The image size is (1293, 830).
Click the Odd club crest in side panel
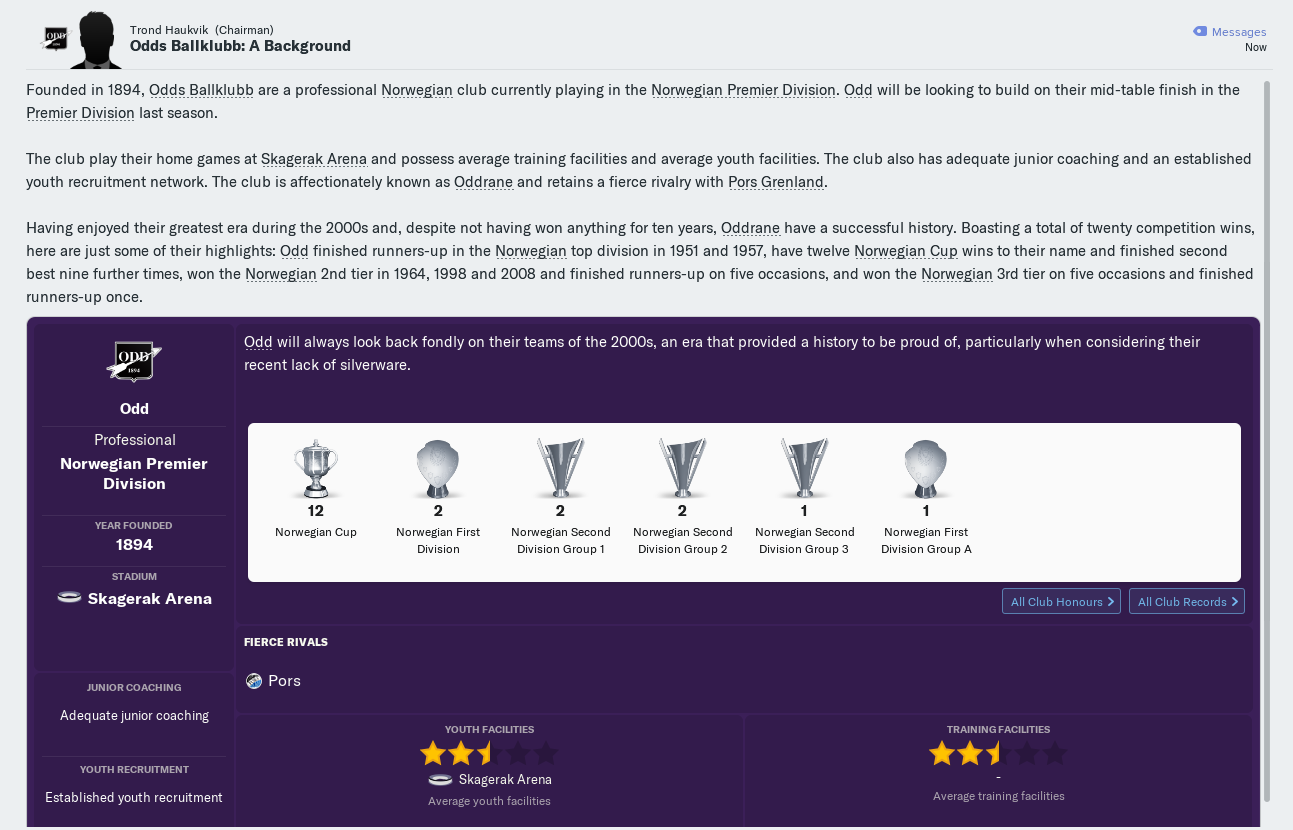(134, 361)
